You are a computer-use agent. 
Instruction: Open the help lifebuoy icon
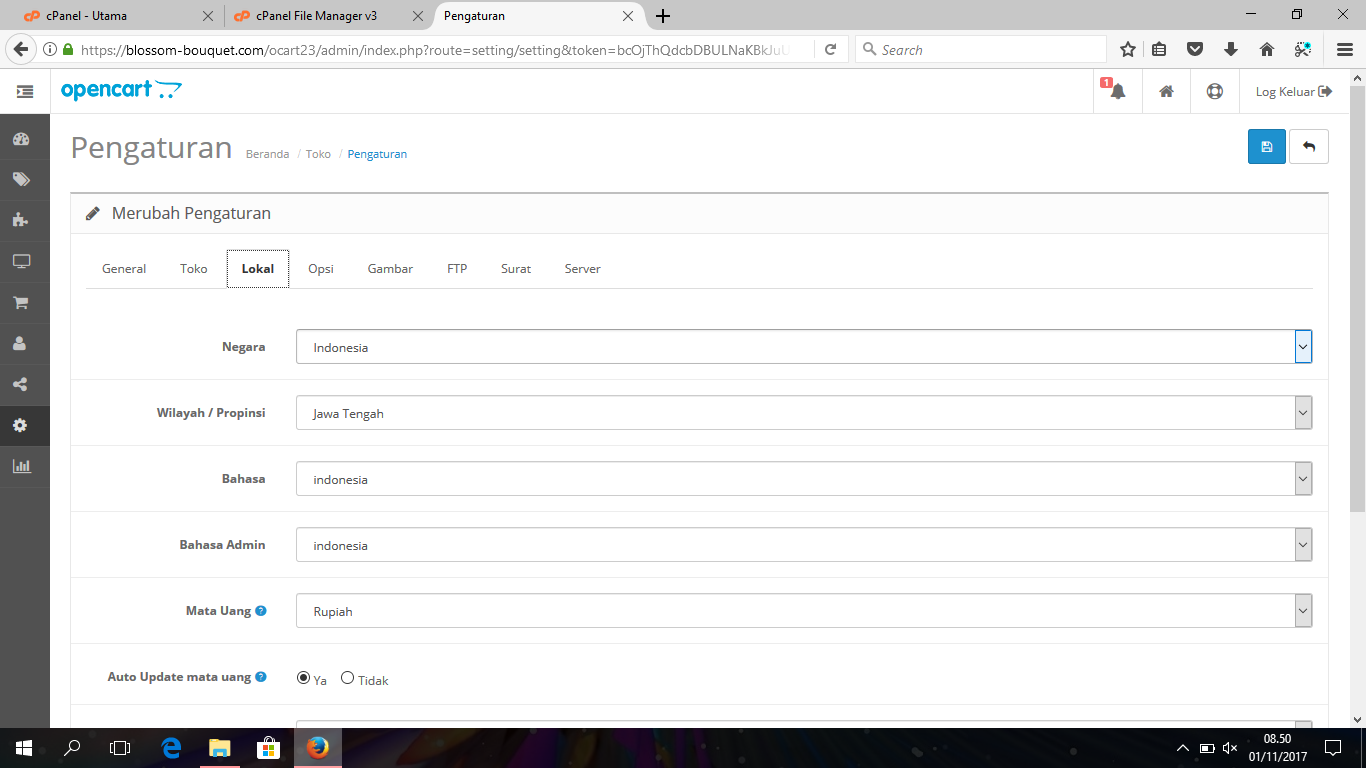(1215, 91)
